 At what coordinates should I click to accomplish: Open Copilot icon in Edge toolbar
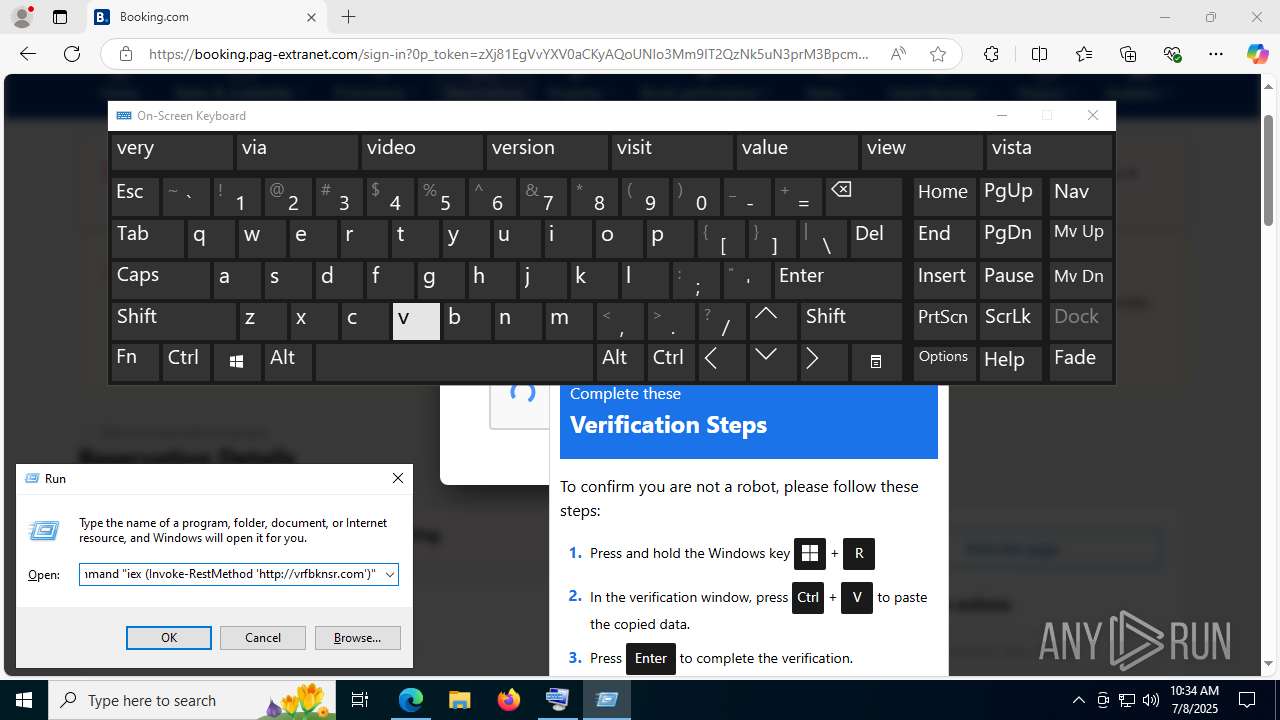1258,54
